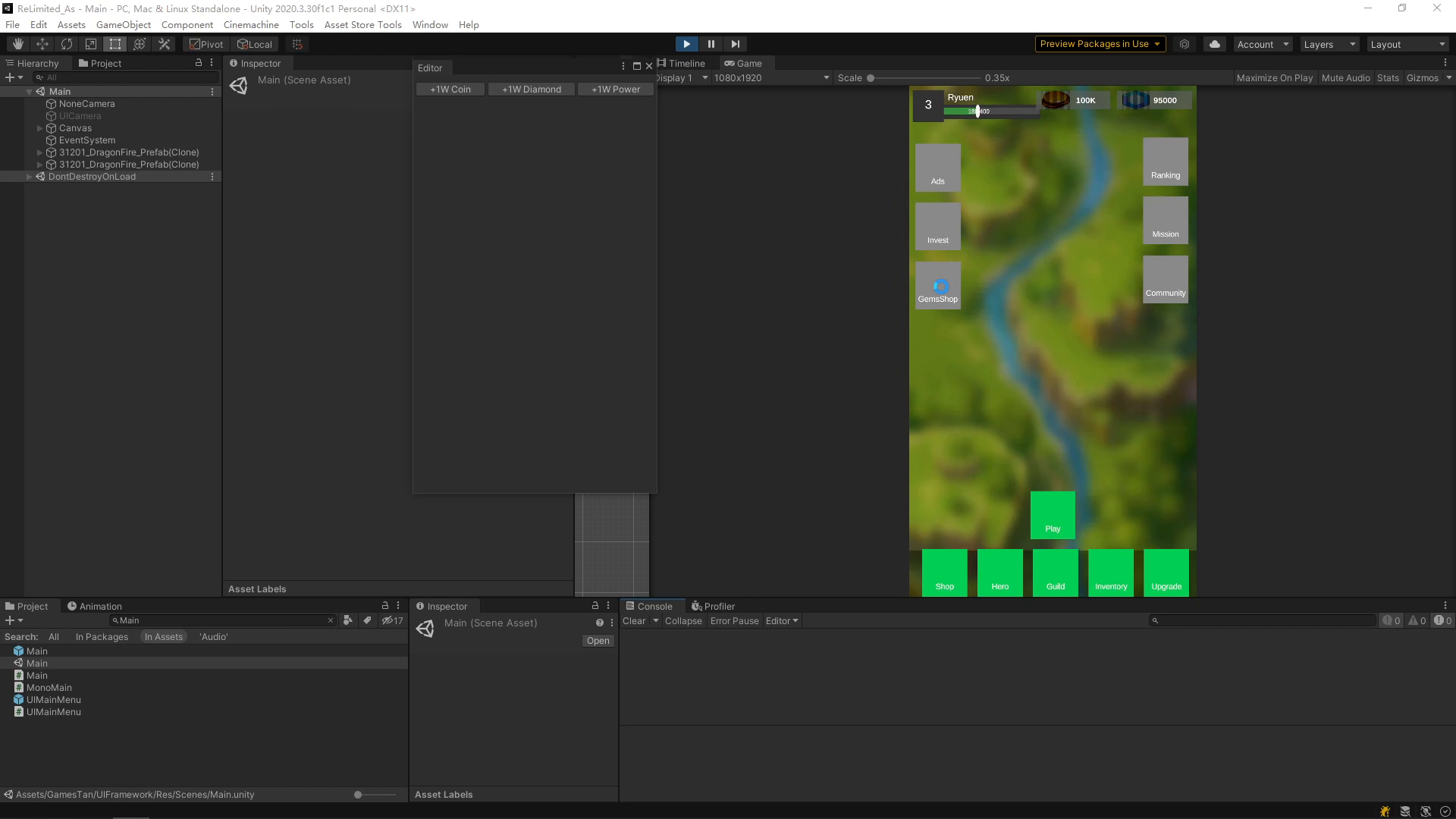Open the Main scene asset
The height and width of the screenshot is (819, 1456).
click(598, 641)
